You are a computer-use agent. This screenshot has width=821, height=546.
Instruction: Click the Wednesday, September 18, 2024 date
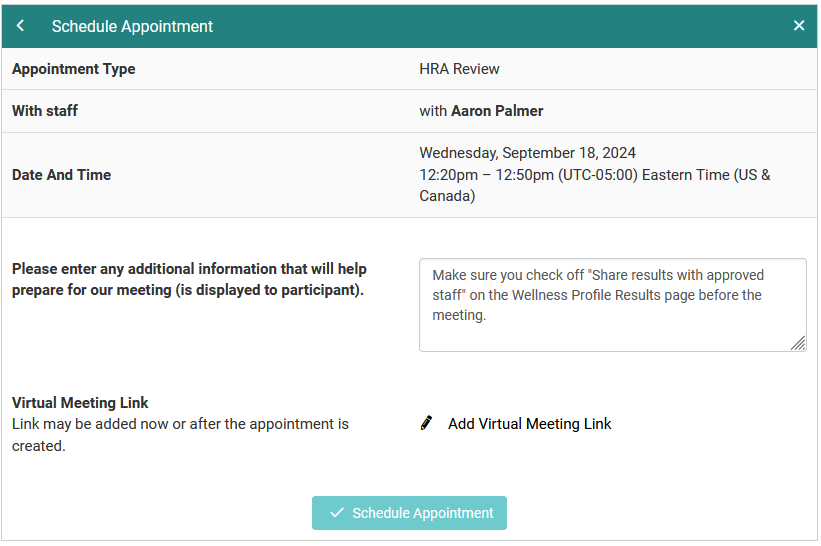tap(527, 153)
